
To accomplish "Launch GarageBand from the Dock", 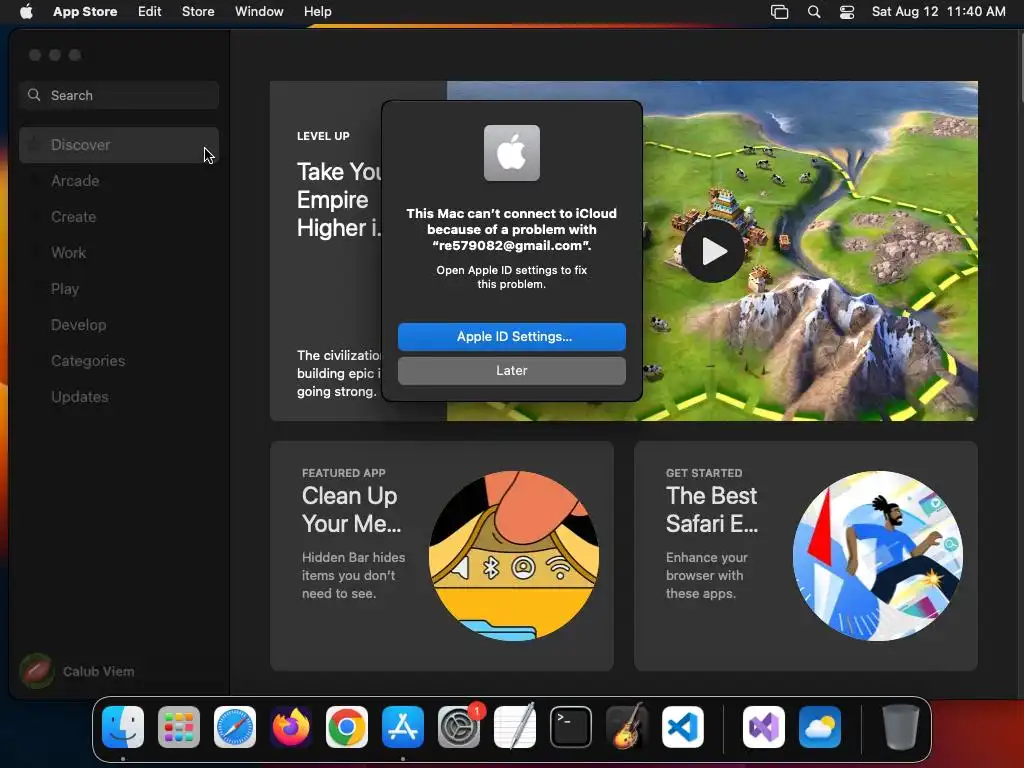I will 627,727.
